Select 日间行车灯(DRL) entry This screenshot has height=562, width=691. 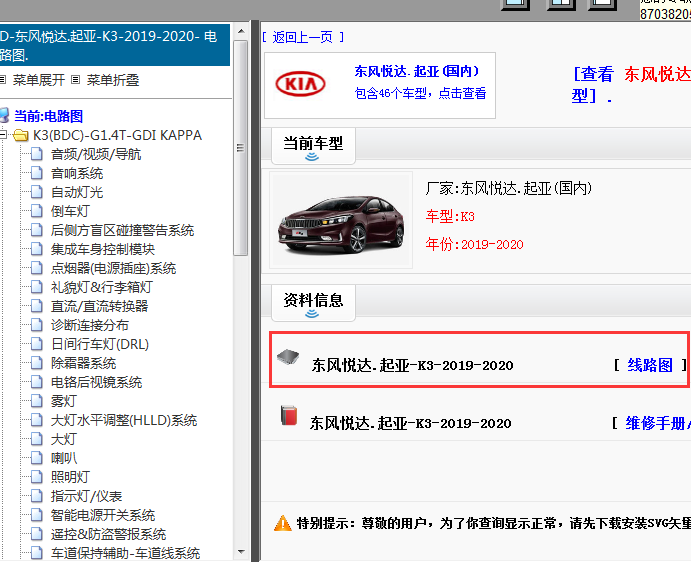[x=100, y=344]
